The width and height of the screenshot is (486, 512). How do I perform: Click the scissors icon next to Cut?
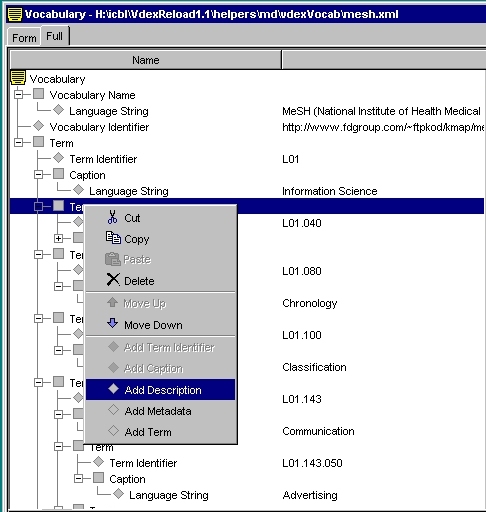pos(112,217)
